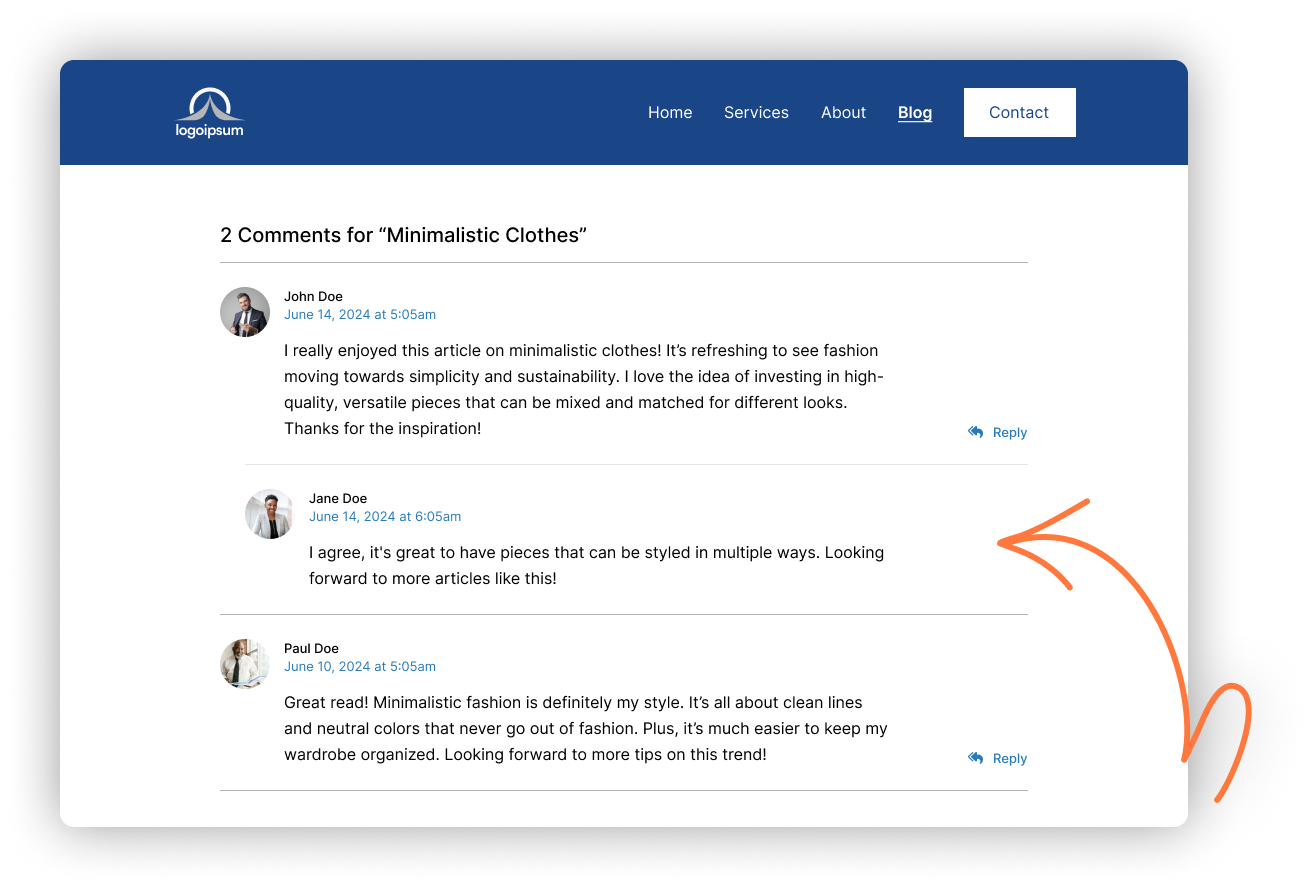
Task: Click the Contact button
Action: pos(1020,112)
